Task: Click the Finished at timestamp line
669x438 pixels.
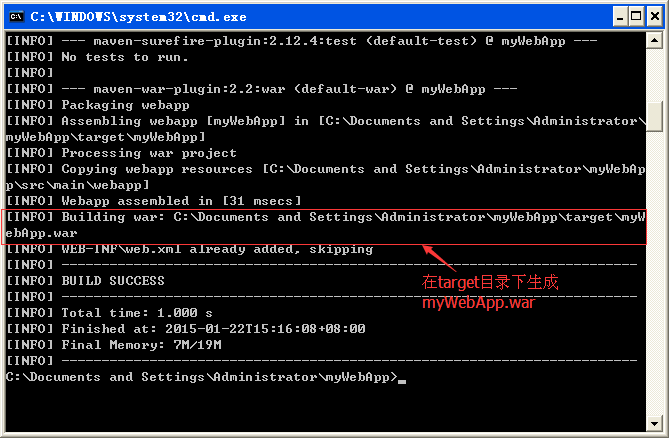Action: pos(186,328)
